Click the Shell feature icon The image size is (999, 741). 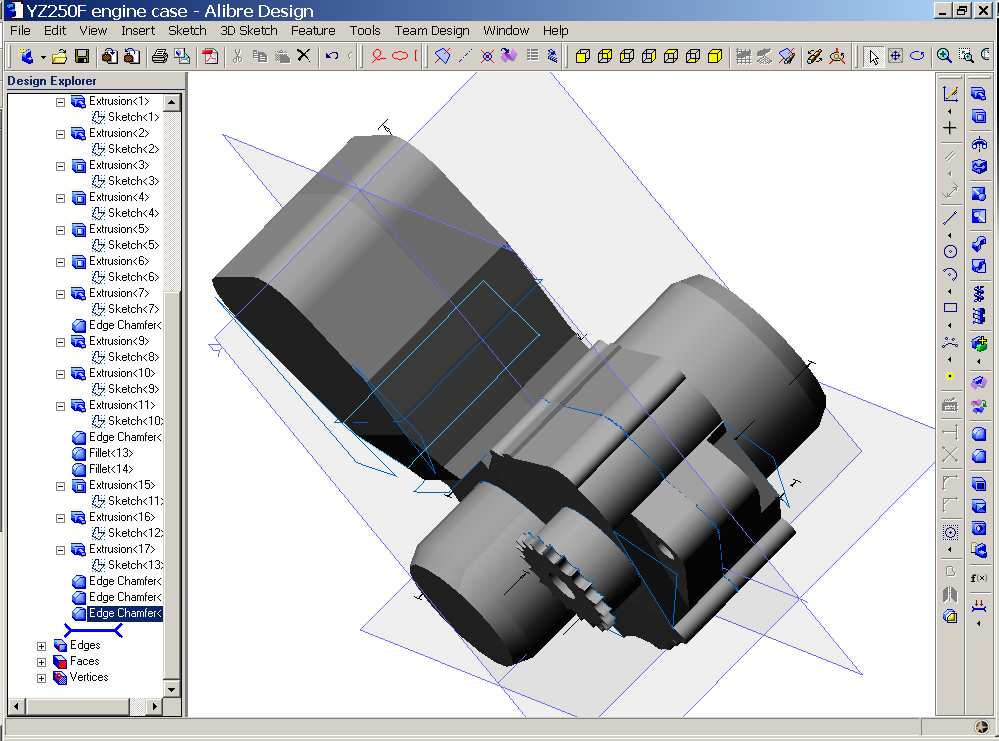pos(979,484)
